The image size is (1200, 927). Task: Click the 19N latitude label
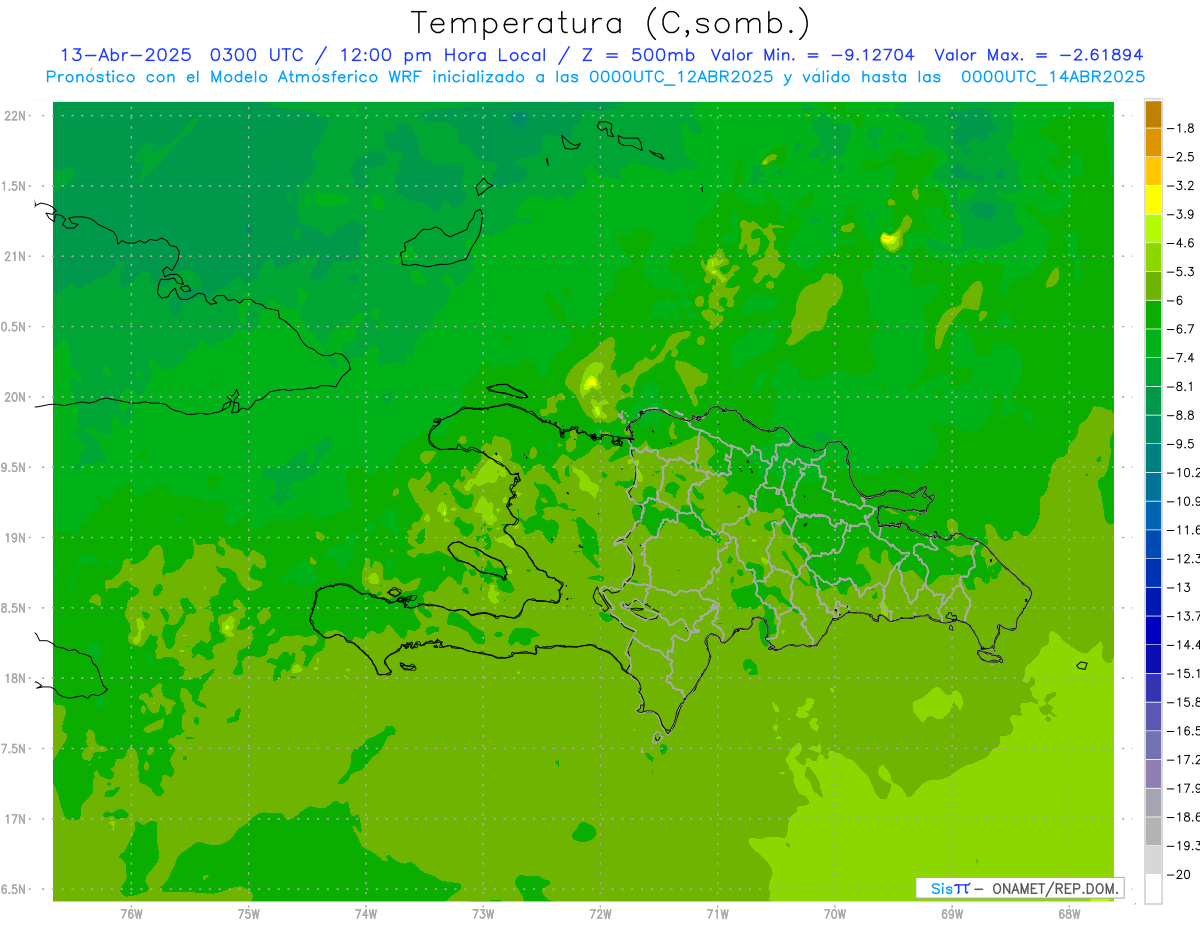pos(17,538)
